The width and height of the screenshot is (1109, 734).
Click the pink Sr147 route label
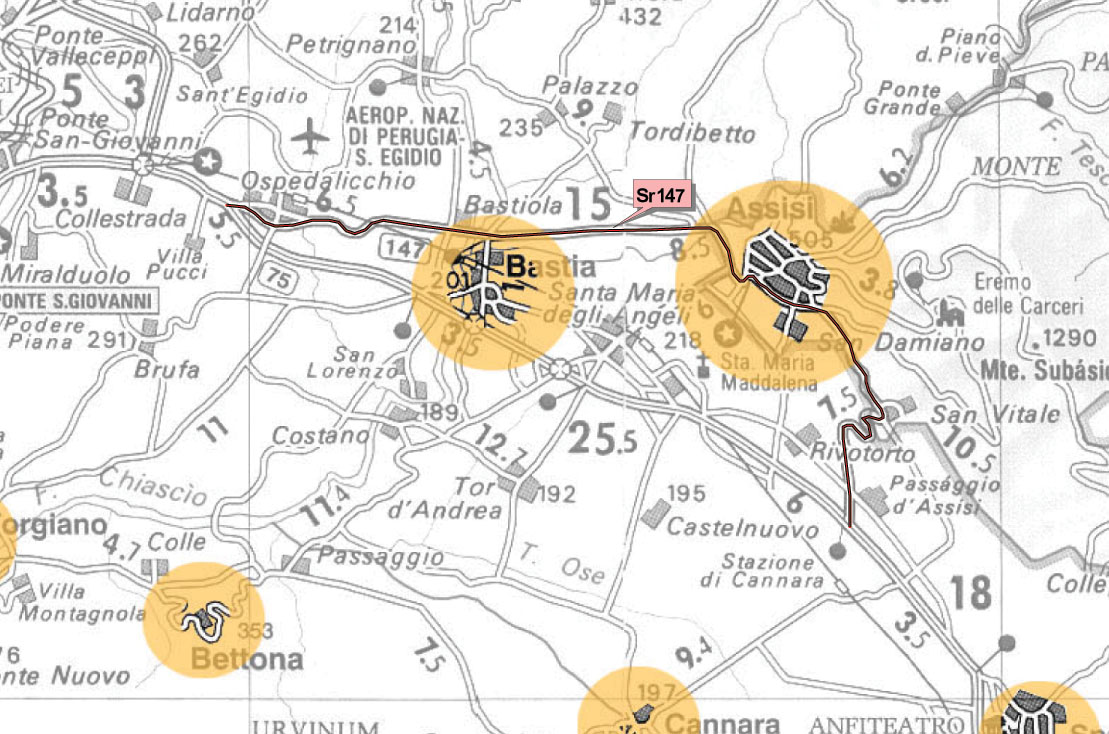(x=661, y=195)
